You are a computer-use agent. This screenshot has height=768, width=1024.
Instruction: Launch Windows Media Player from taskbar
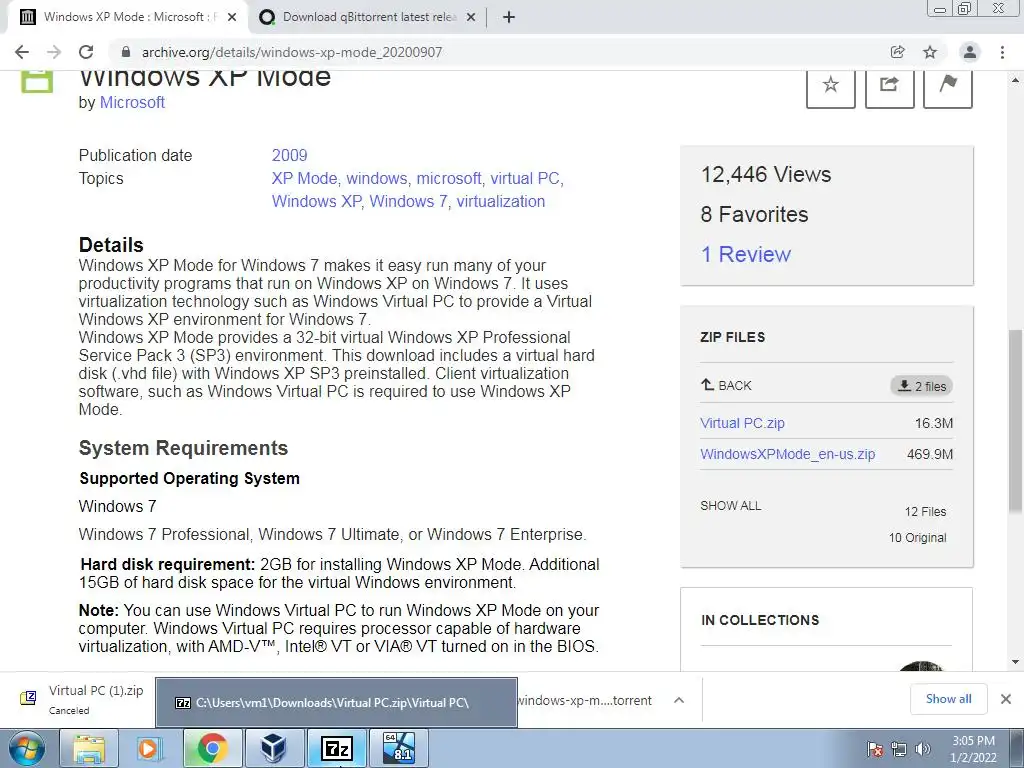click(149, 748)
